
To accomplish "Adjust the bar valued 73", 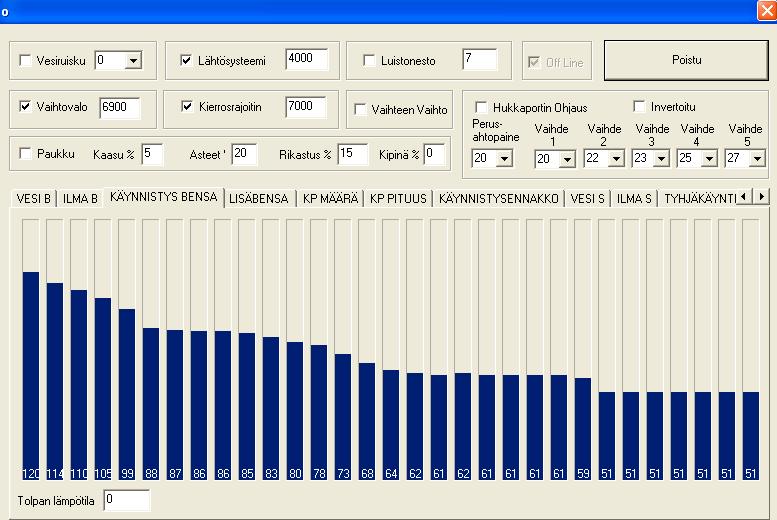I will coord(343,349).
